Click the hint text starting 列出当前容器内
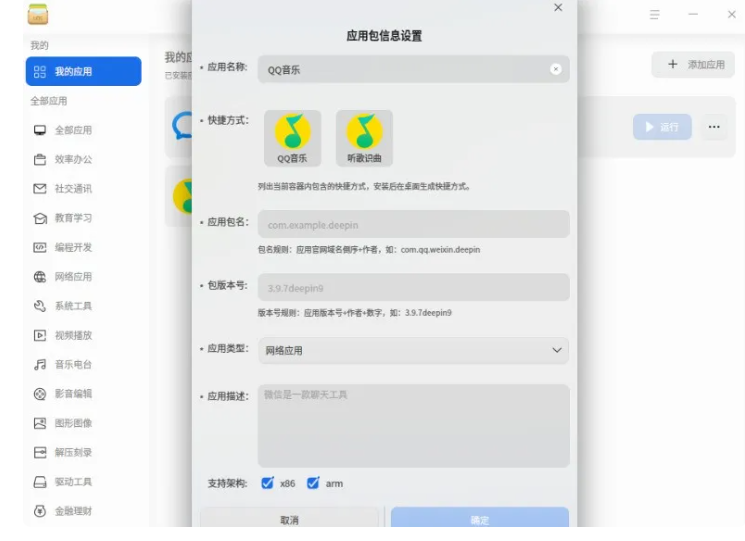This screenshot has width=745, height=541. coord(364,187)
